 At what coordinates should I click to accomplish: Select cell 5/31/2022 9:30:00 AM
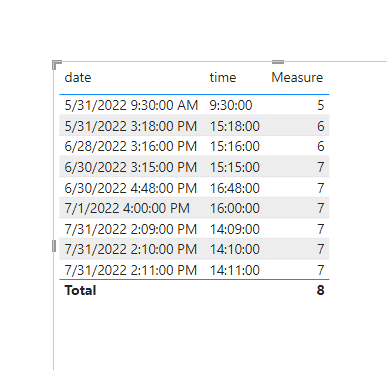[x=131, y=105]
